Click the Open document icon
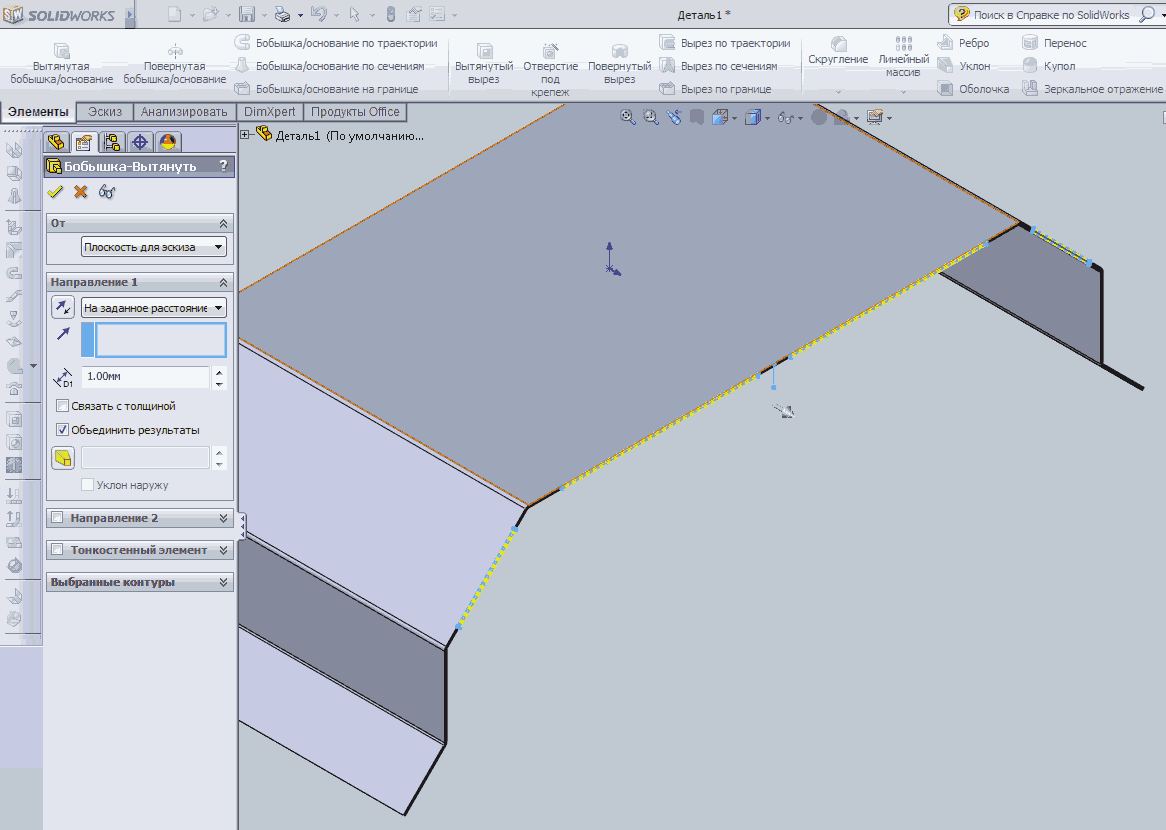Viewport: 1166px width, 830px height. click(210, 14)
